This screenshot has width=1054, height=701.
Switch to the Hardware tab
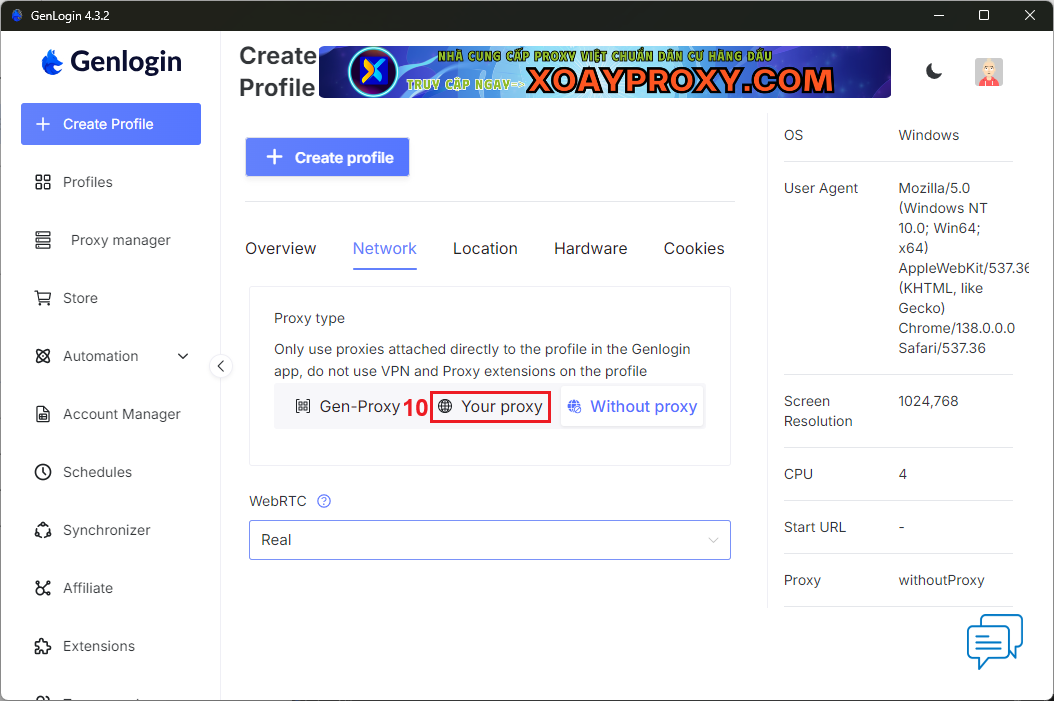pyautogui.click(x=590, y=249)
